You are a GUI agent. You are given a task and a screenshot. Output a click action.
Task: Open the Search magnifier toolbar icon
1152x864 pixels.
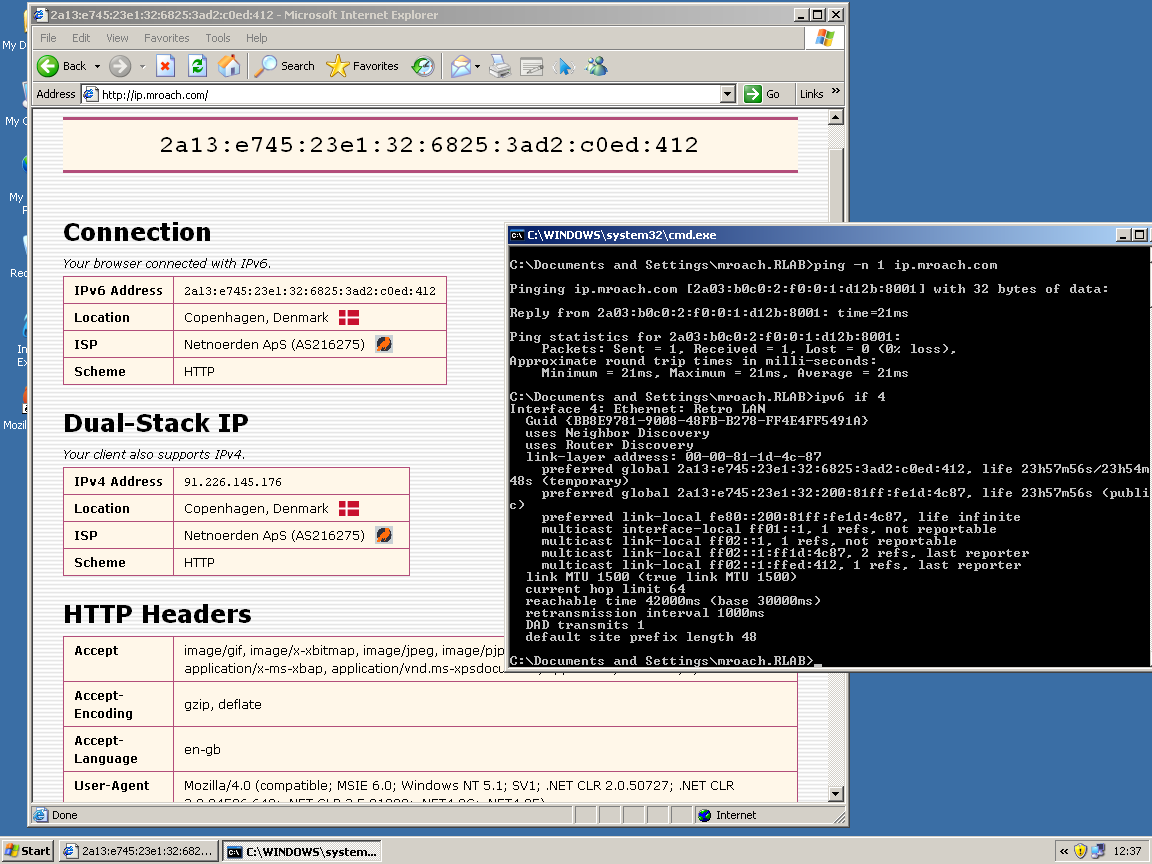click(x=265, y=66)
